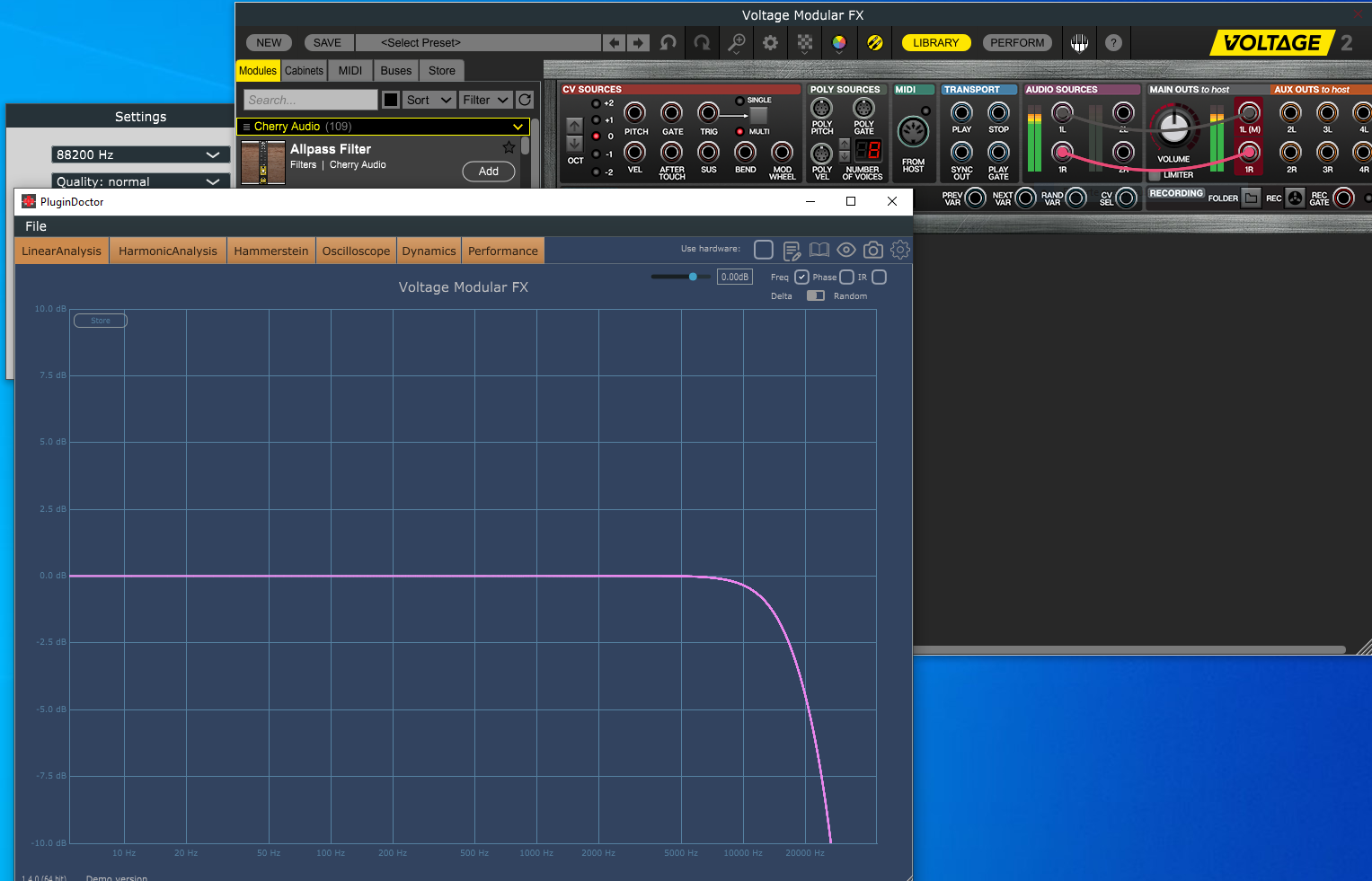
Task: Open PluginDoctor notes edit icon
Action: coord(792,250)
